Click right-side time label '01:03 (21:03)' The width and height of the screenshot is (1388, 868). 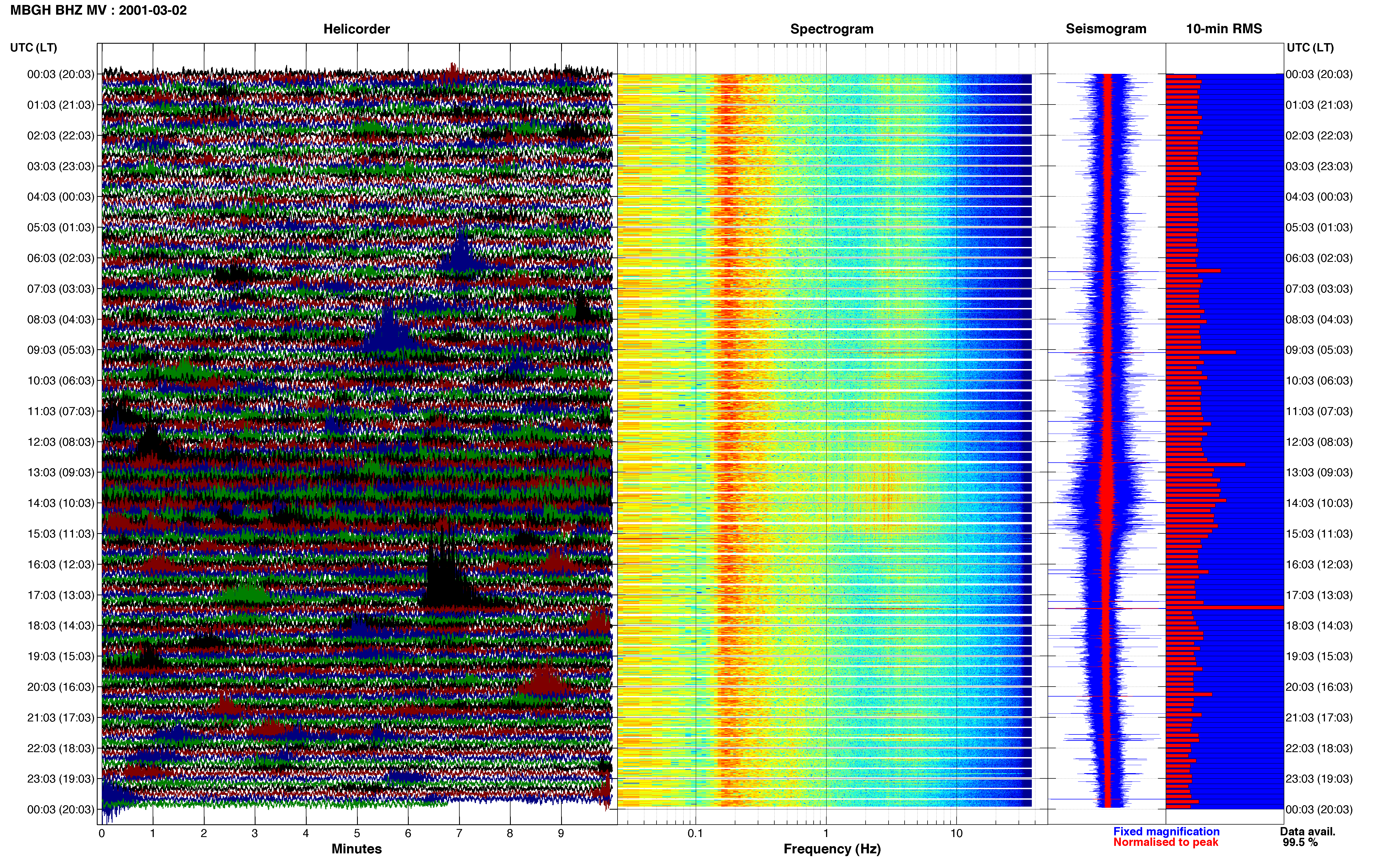(1319, 105)
